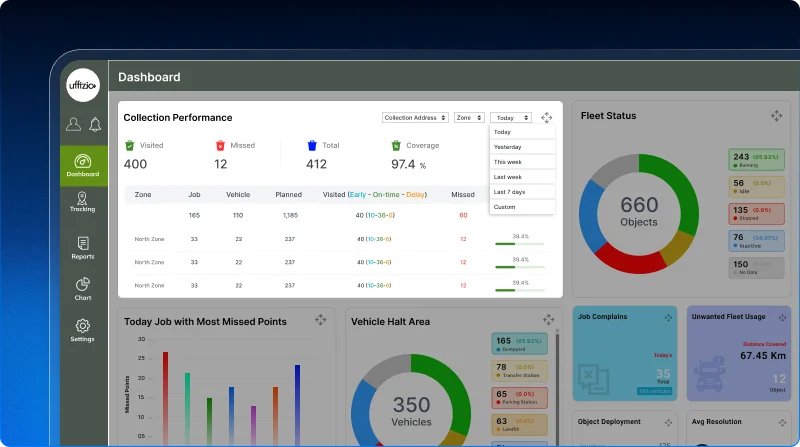The image size is (800, 447).
Task: Click the red Missed bin icon
Action: pos(220,145)
